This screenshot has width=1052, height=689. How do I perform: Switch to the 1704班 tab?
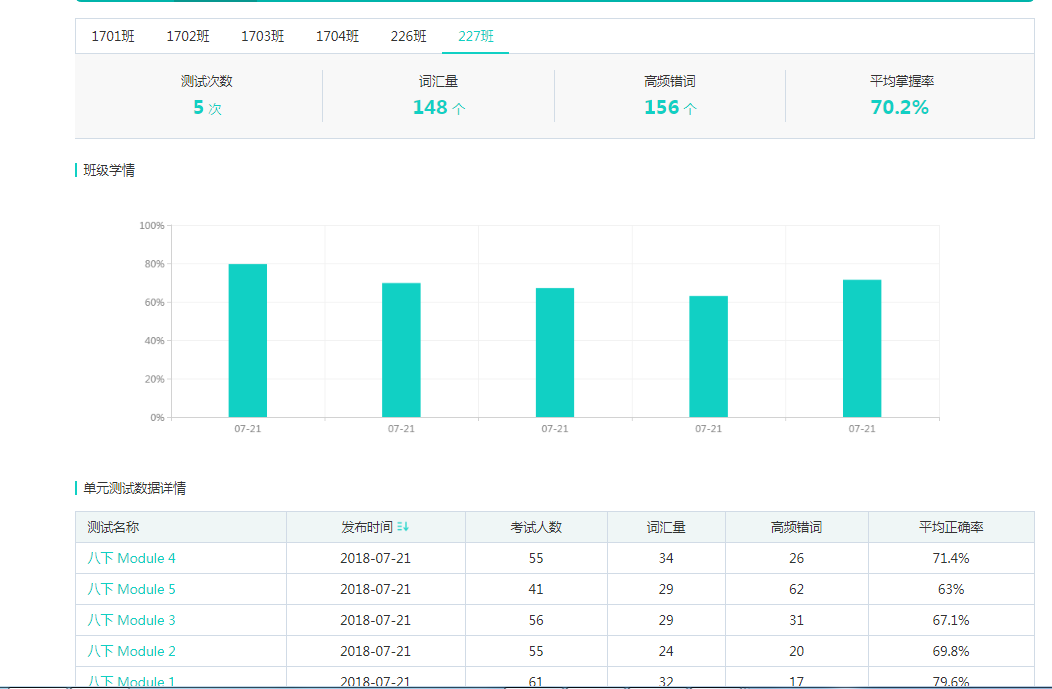point(337,36)
